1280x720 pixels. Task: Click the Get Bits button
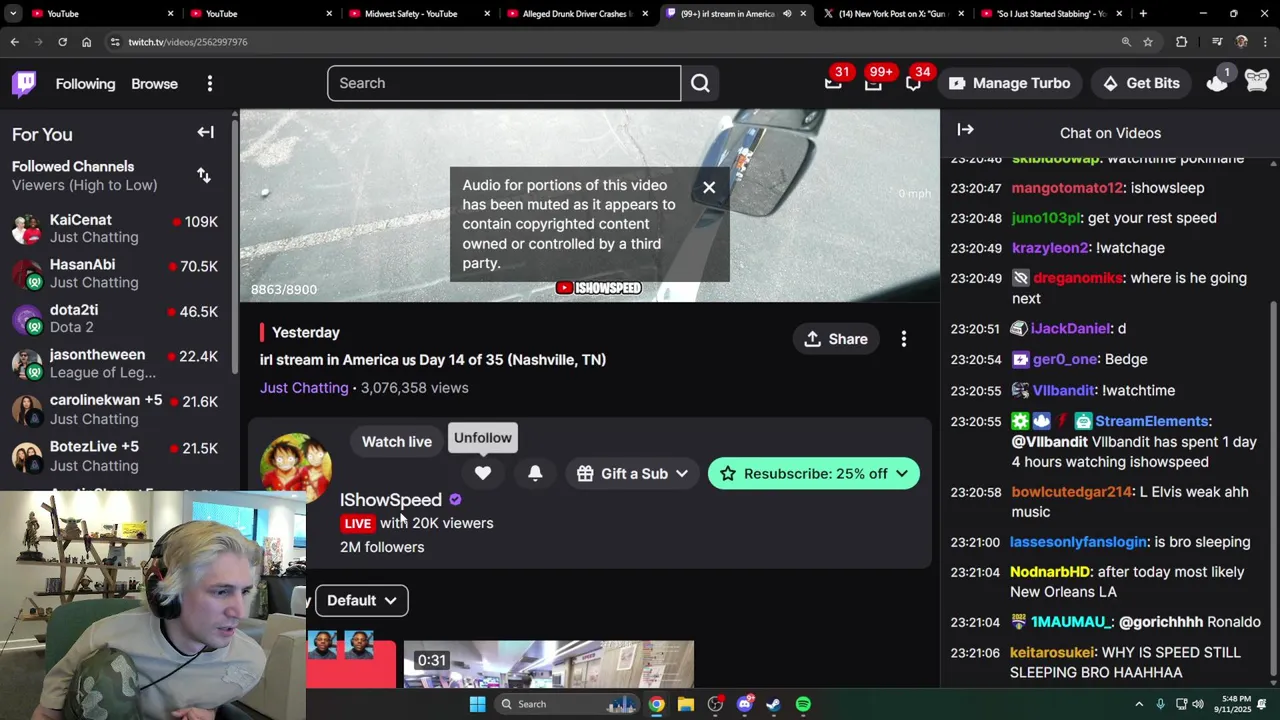pyautogui.click(x=1141, y=83)
